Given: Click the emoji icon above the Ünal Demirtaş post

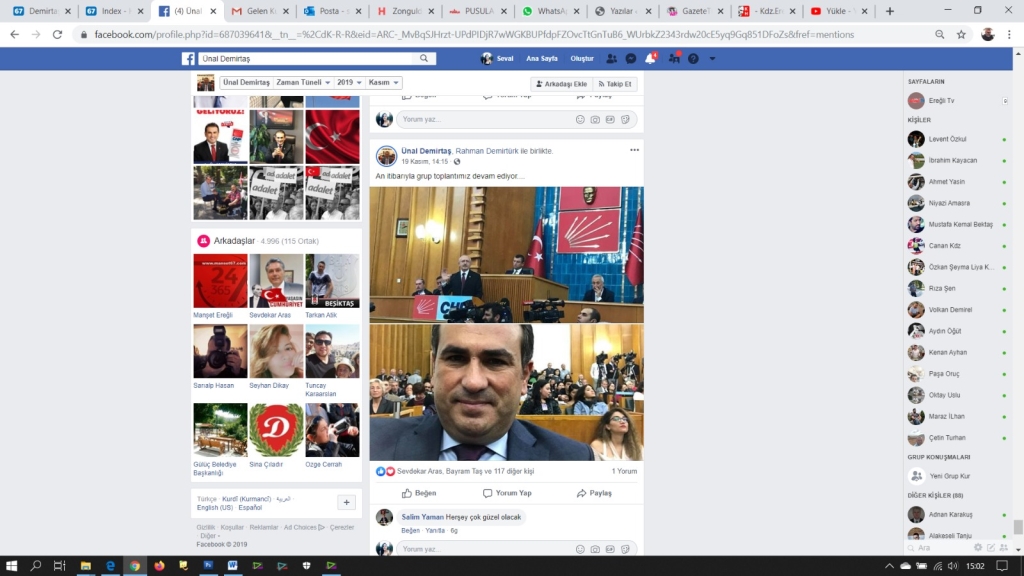Looking at the screenshot, I should click(x=580, y=120).
